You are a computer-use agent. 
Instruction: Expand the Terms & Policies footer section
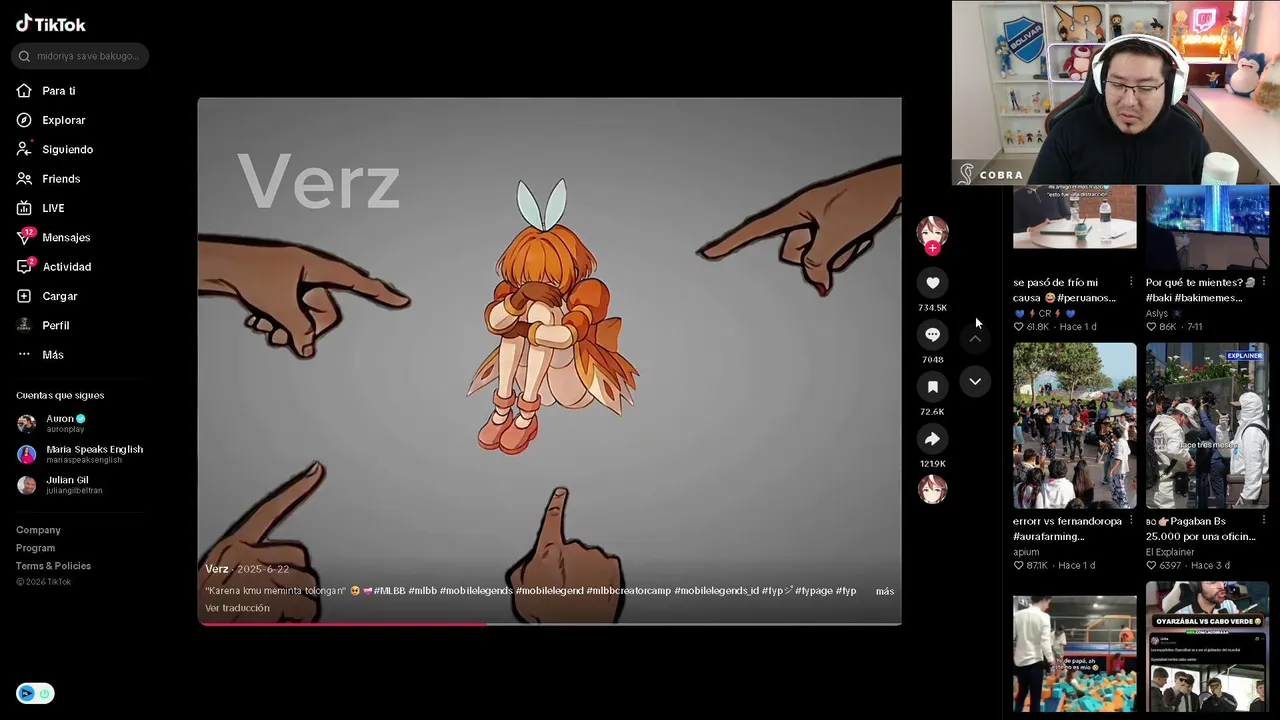tap(53, 566)
